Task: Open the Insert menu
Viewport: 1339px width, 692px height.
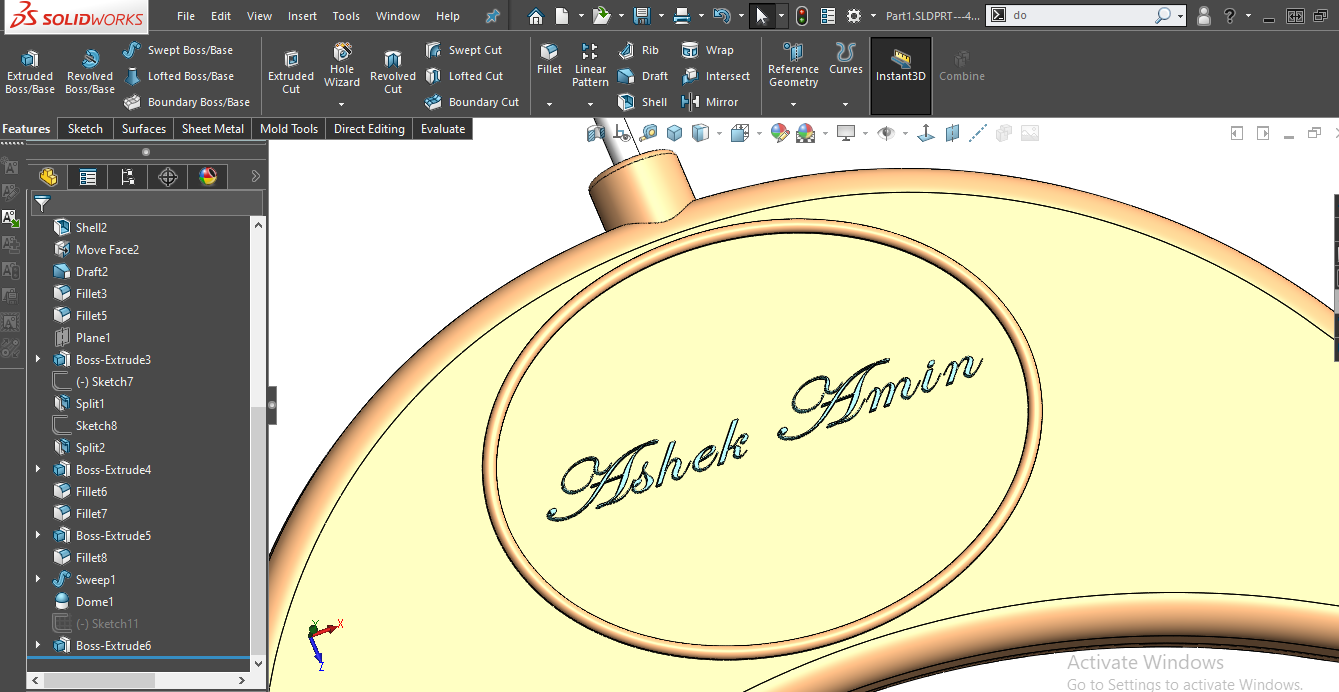Action: coord(302,16)
